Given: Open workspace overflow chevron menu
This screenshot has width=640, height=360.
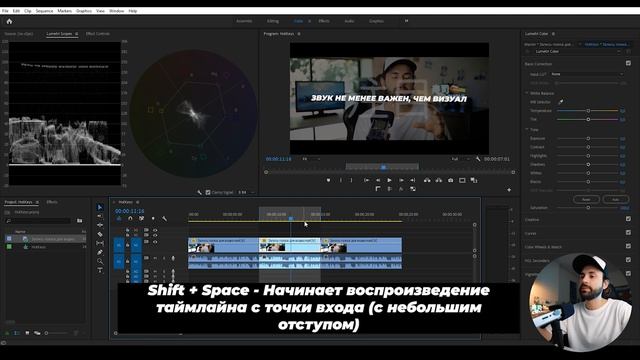Looking at the screenshot, I should [407, 21].
